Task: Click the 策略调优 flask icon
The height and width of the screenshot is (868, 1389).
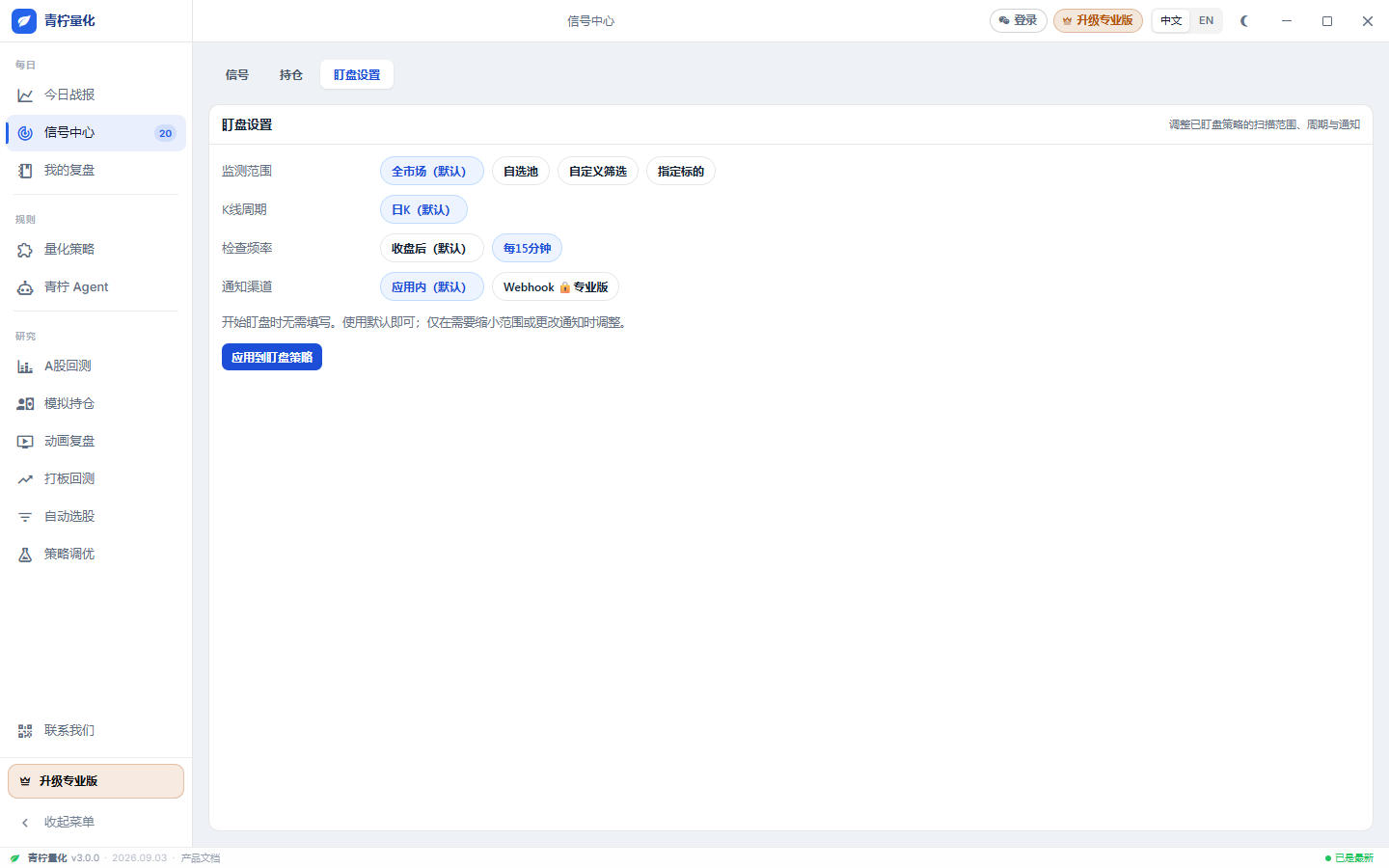Action: point(25,555)
